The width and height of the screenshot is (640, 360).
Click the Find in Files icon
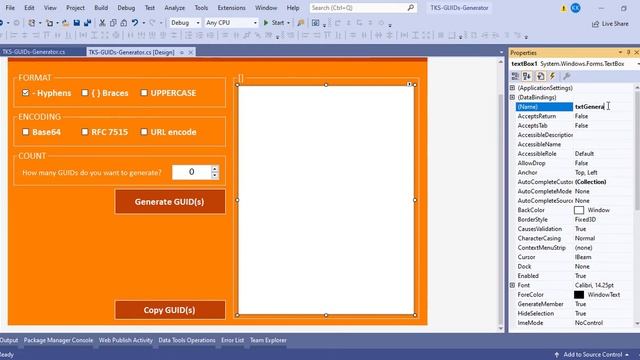[x=301, y=23]
